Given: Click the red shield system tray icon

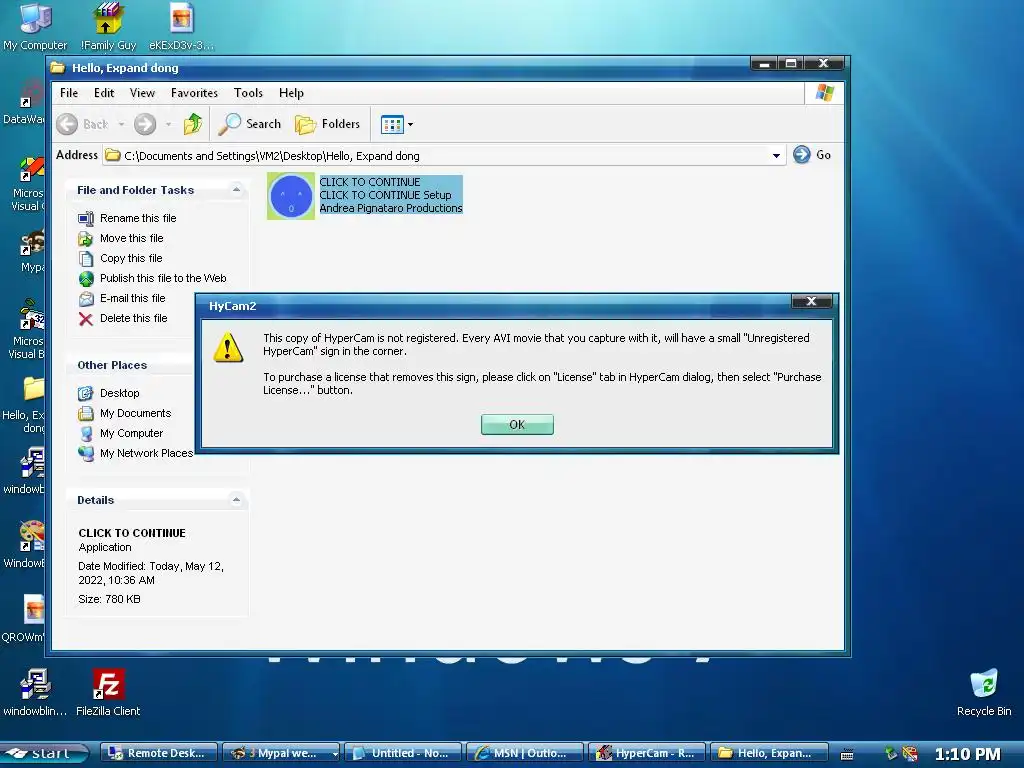Looking at the screenshot, I should (910, 753).
